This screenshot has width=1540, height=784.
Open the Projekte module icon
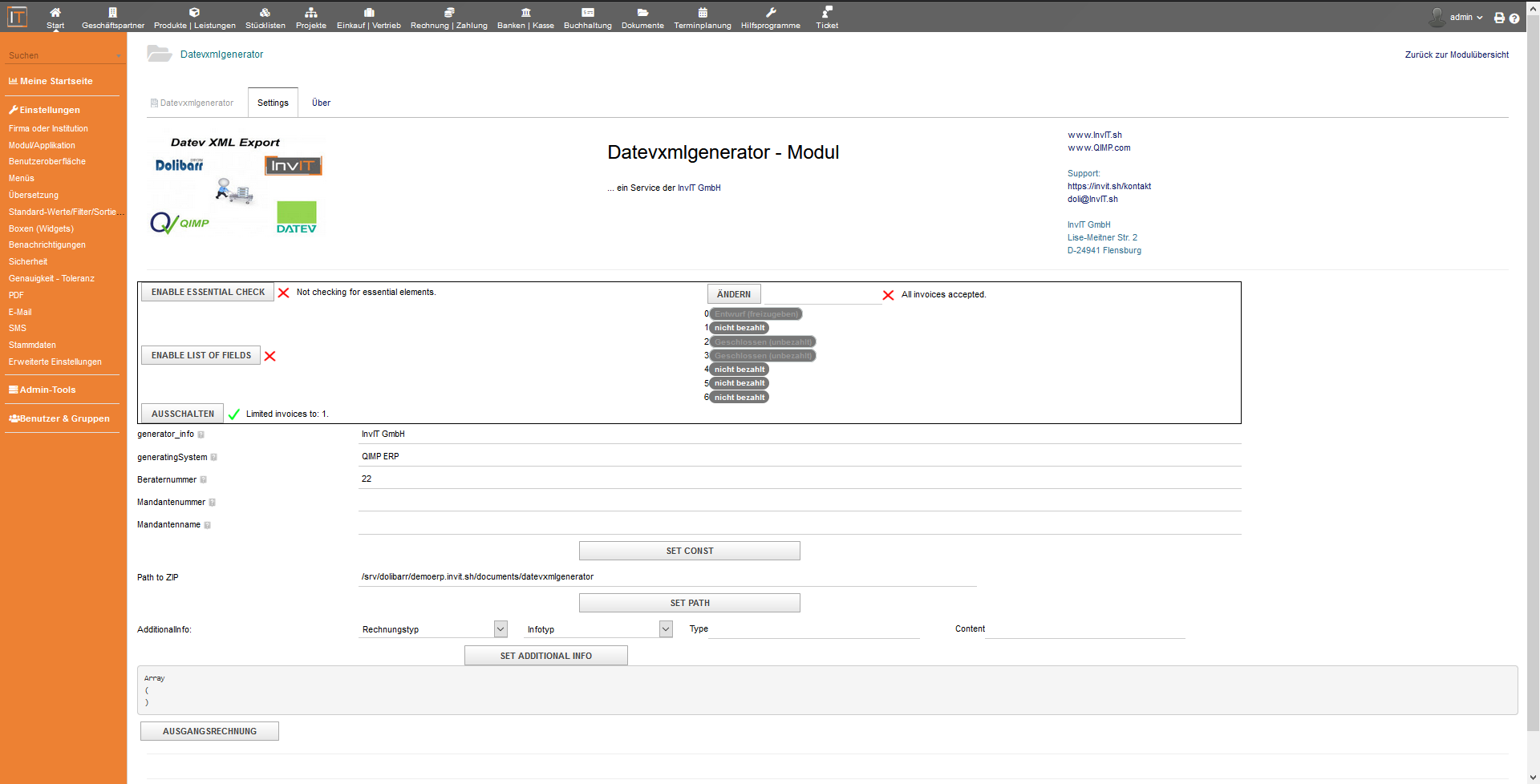pos(311,13)
